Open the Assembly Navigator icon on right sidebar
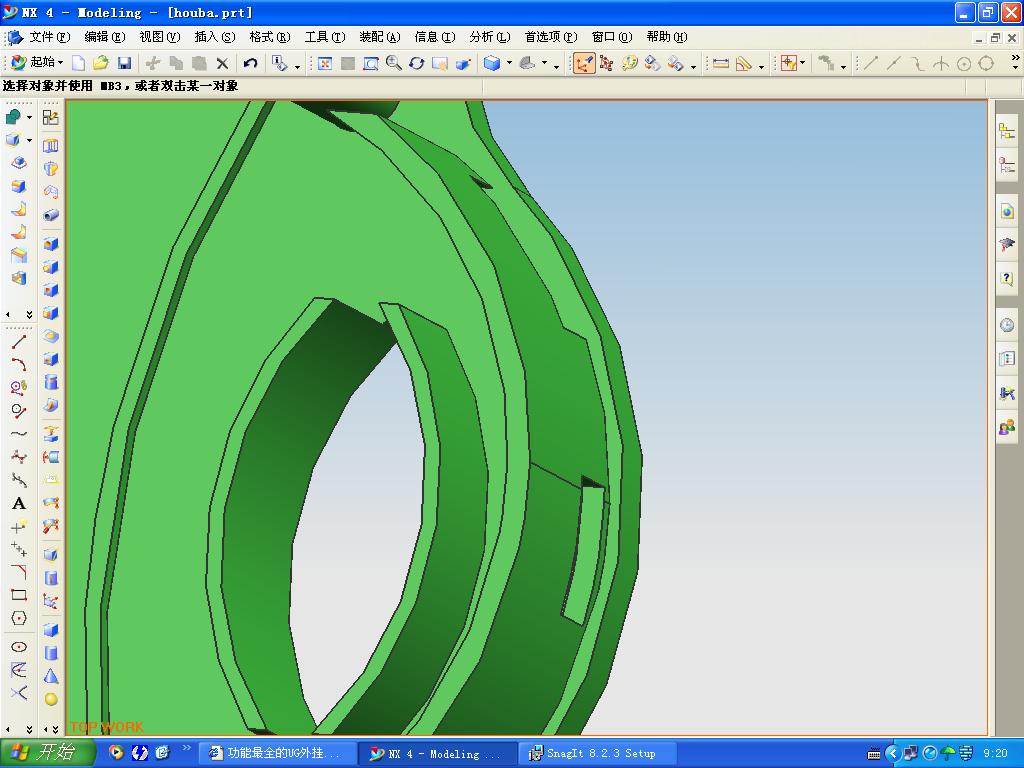The height and width of the screenshot is (768, 1024). [1007, 131]
